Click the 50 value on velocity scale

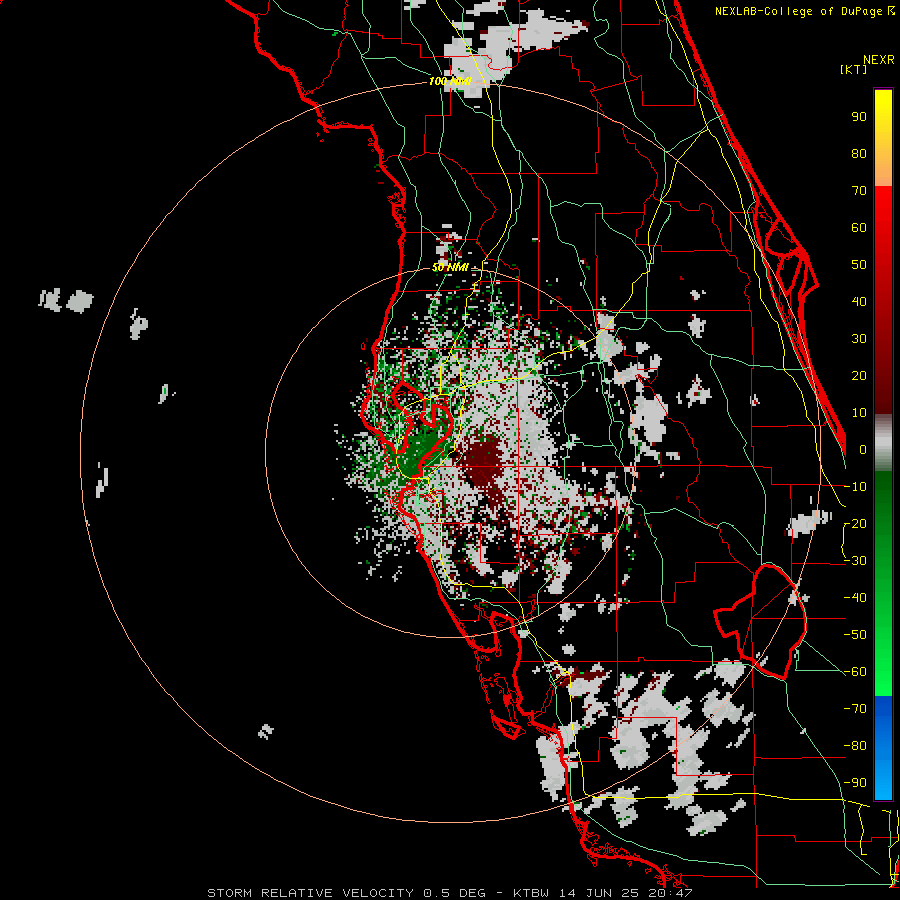click(859, 265)
